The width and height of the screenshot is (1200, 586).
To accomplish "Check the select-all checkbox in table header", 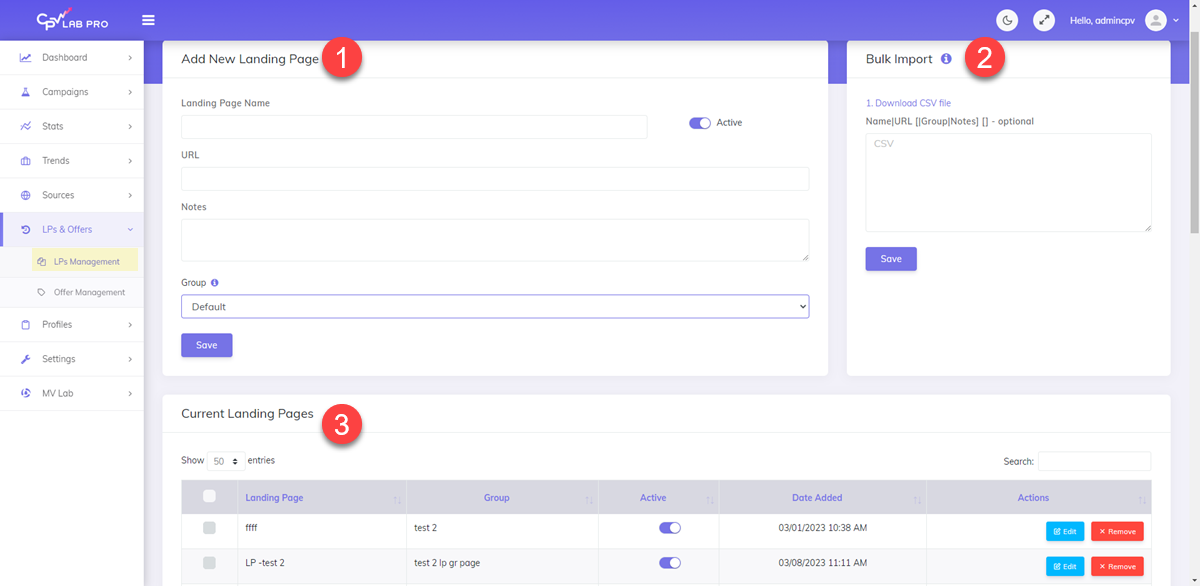I will point(209,497).
